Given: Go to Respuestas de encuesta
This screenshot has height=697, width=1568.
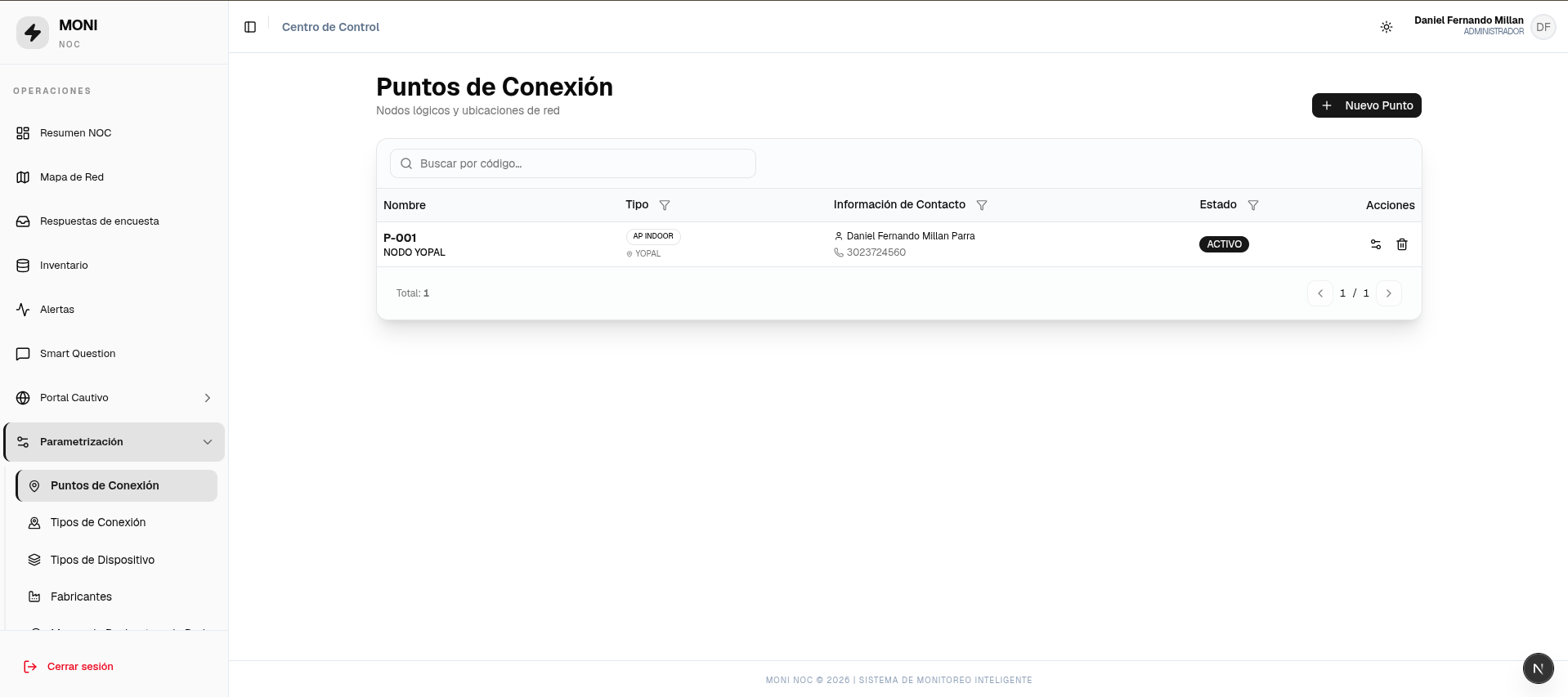Looking at the screenshot, I should tap(114, 221).
